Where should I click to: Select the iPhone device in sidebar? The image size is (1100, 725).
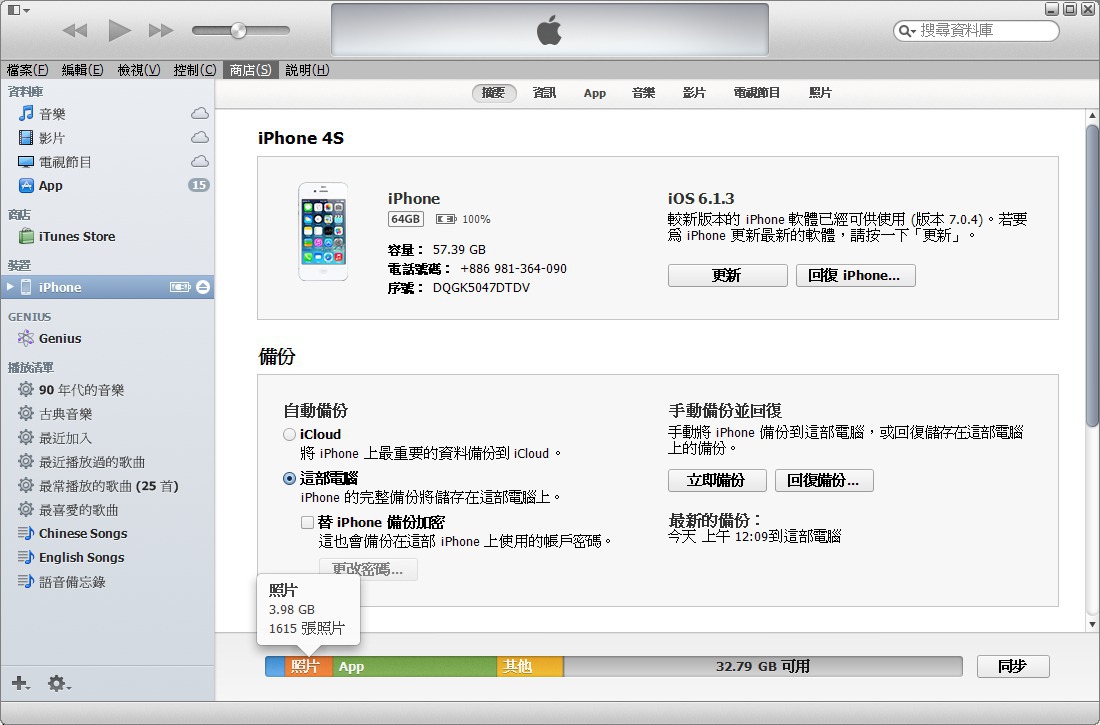tap(107, 287)
